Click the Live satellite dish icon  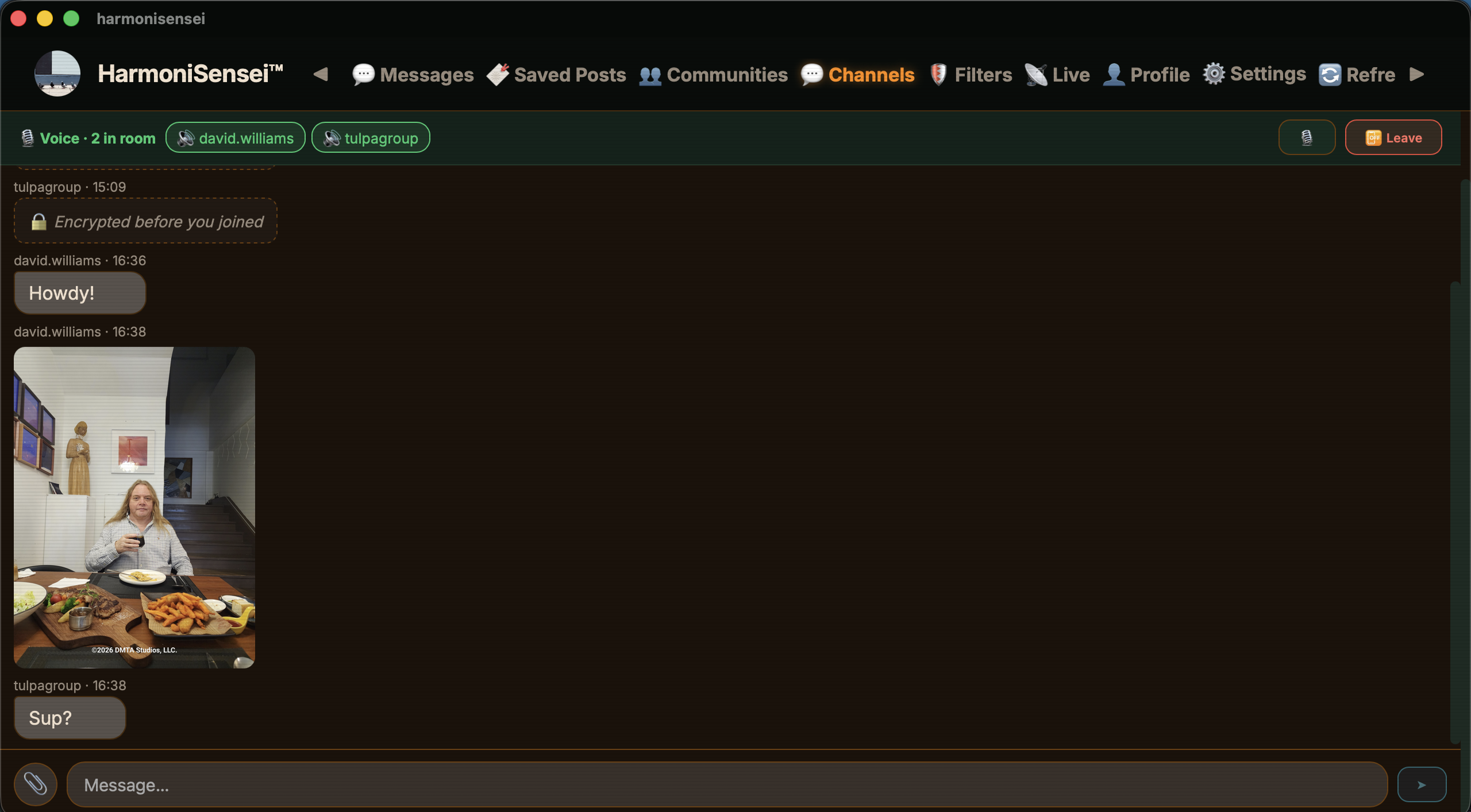click(1036, 75)
